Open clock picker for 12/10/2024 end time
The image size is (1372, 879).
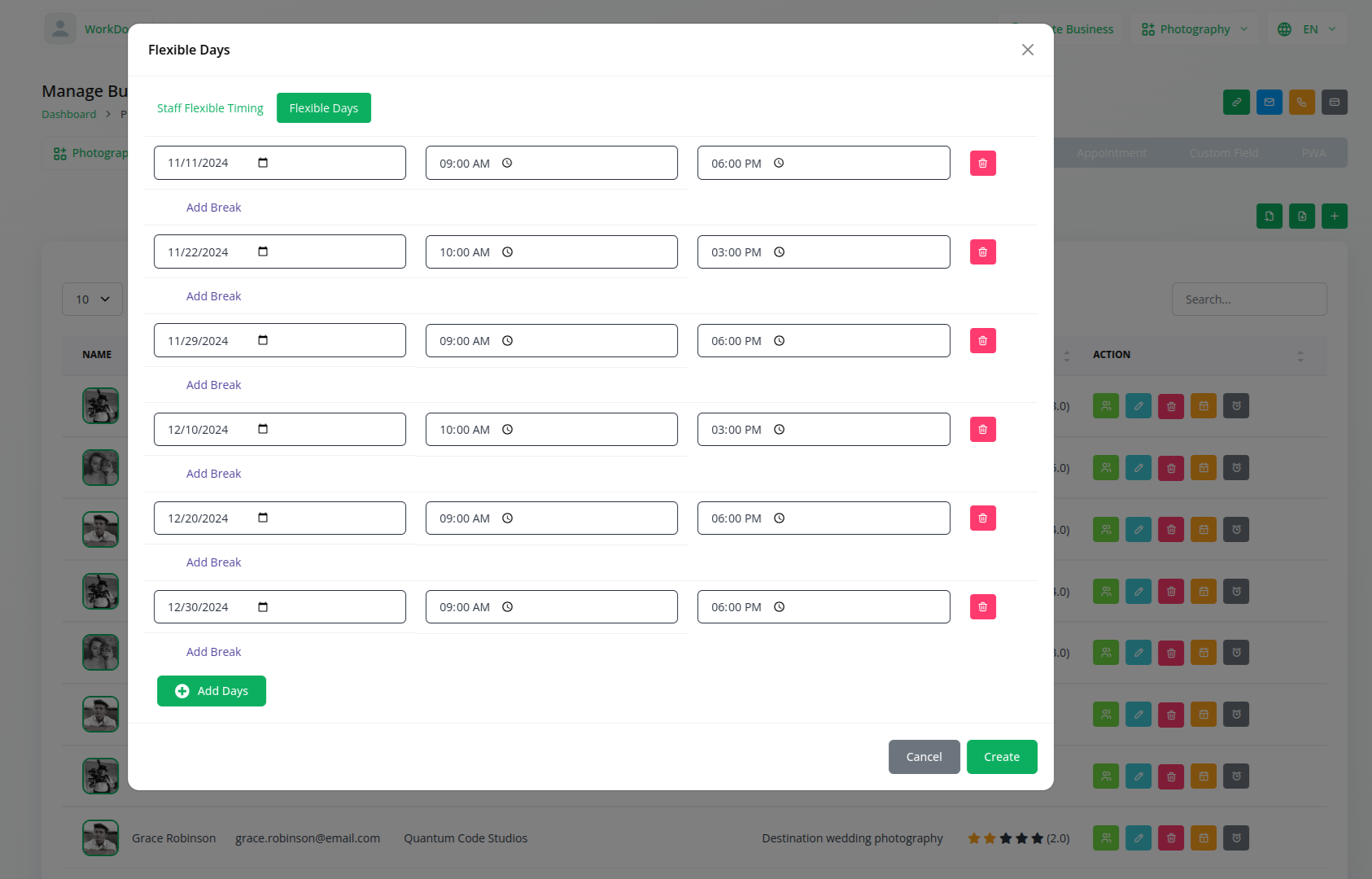[779, 430]
